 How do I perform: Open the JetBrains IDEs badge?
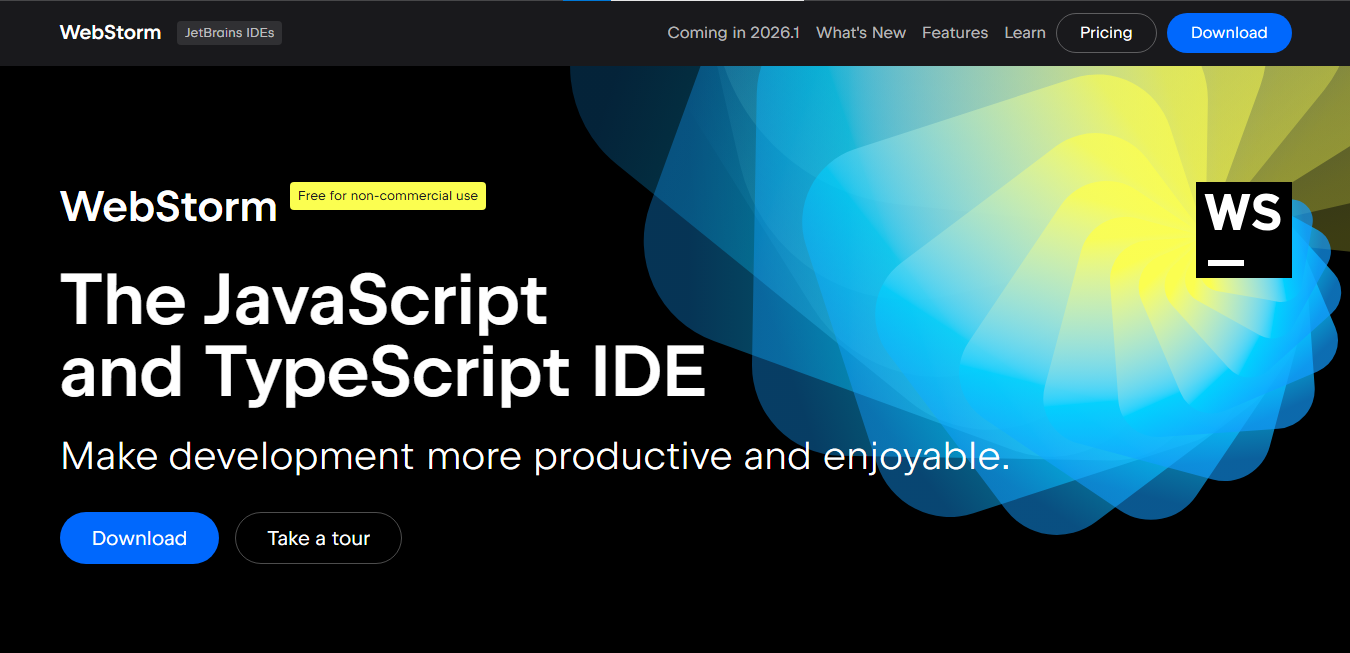(x=230, y=33)
